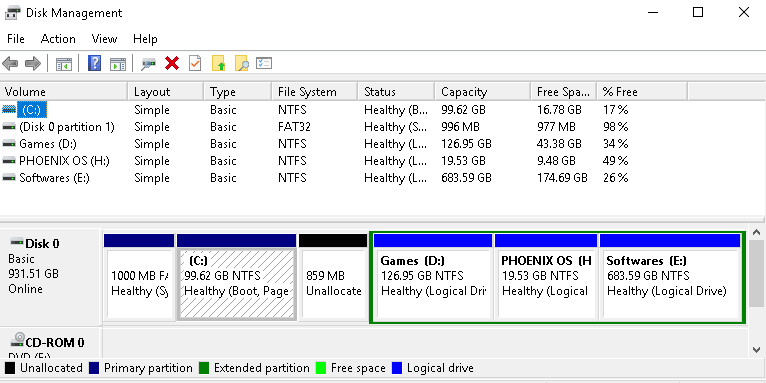Click the 16.78 GB free space cell

559,110
